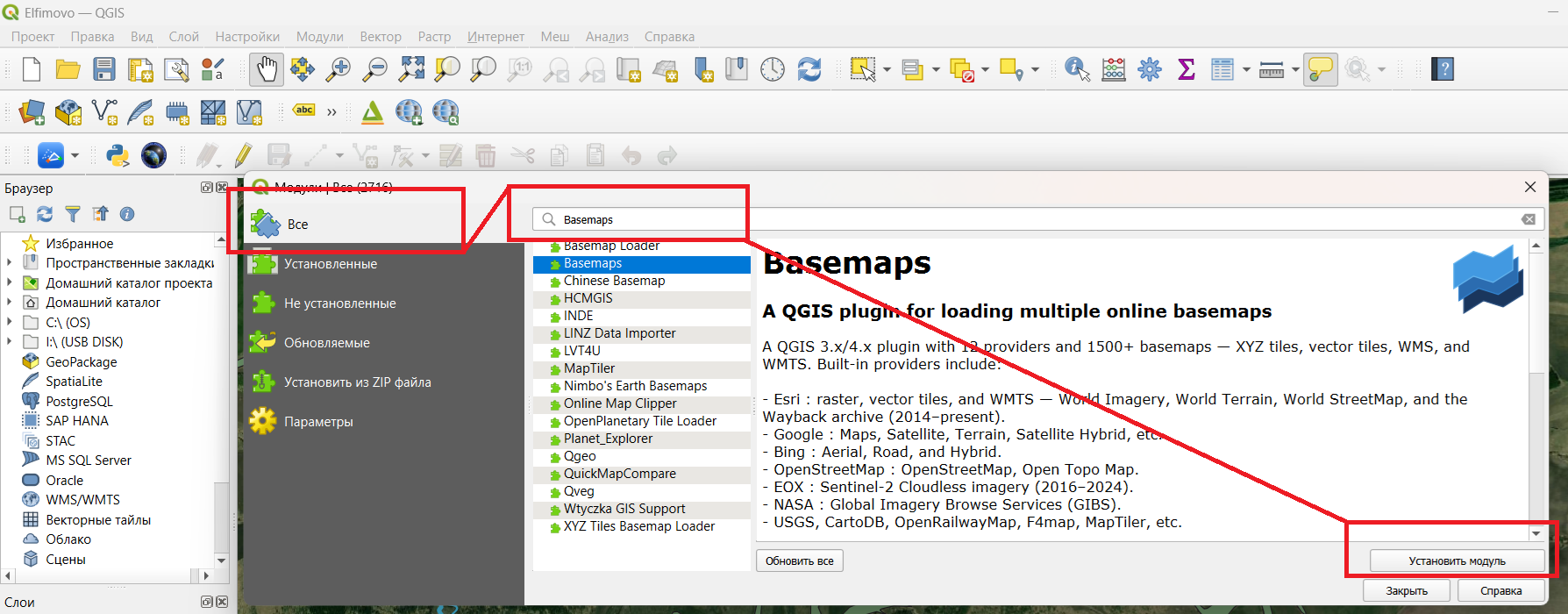
Task: Open the layout manager icon
Action: tap(176, 69)
